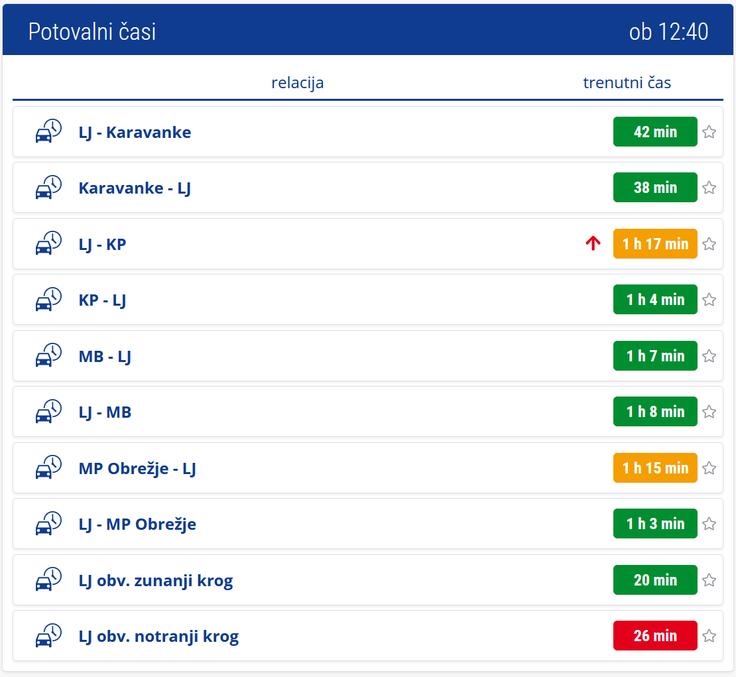Viewport: 736px width, 677px height.
Task: Click travel time icon for KP - LJ
Action: click(49, 299)
